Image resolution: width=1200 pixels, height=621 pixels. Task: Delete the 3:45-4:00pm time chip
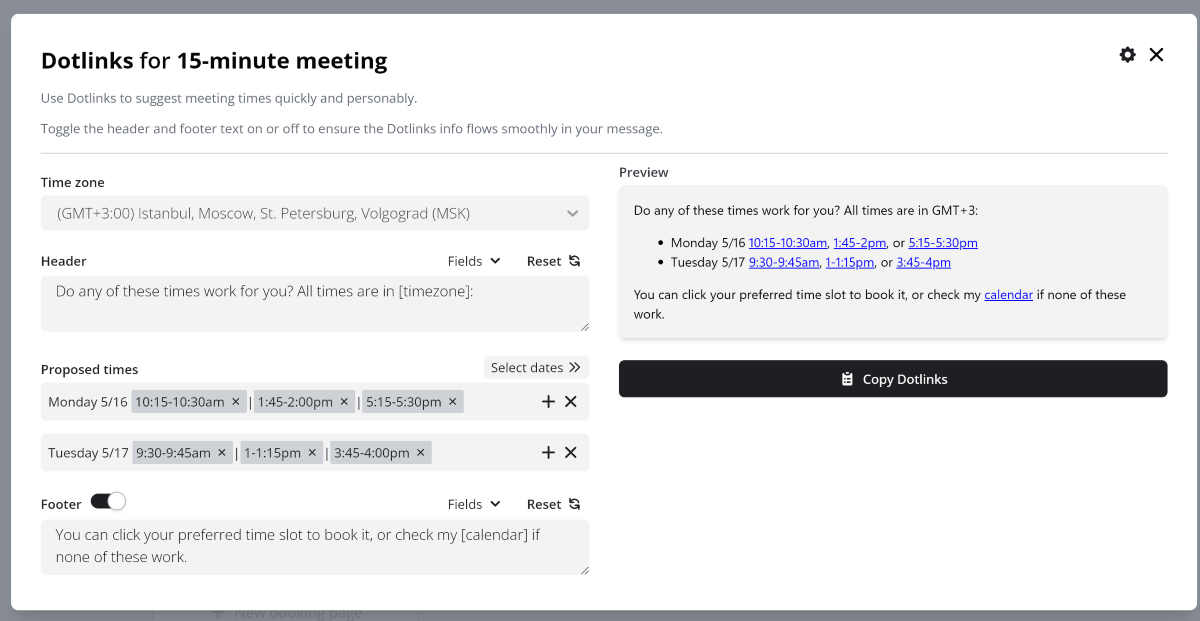pos(421,453)
